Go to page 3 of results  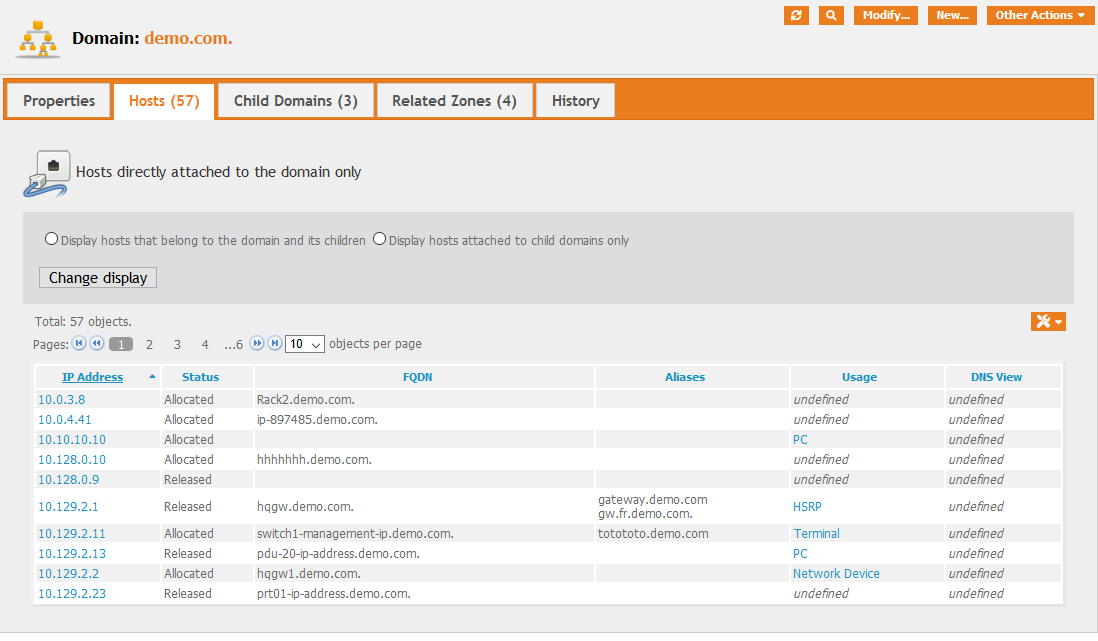tap(177, 344)
